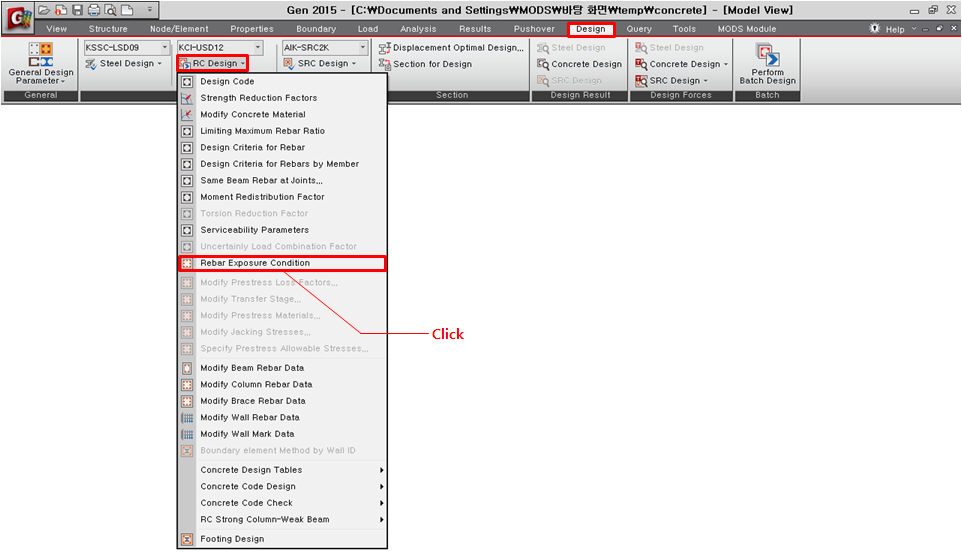
Task: Open the MODS Module ribbon tab
Action: tap(747, 29)
